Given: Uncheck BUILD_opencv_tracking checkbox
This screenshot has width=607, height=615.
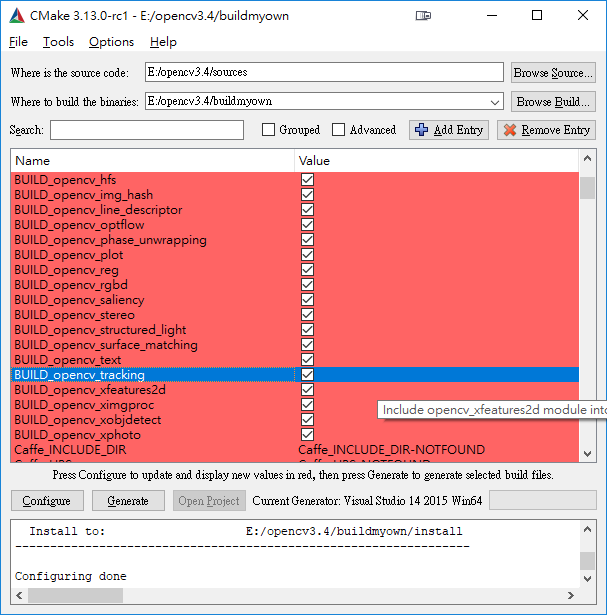Looking at the screenshot, I should click(307, 375).
